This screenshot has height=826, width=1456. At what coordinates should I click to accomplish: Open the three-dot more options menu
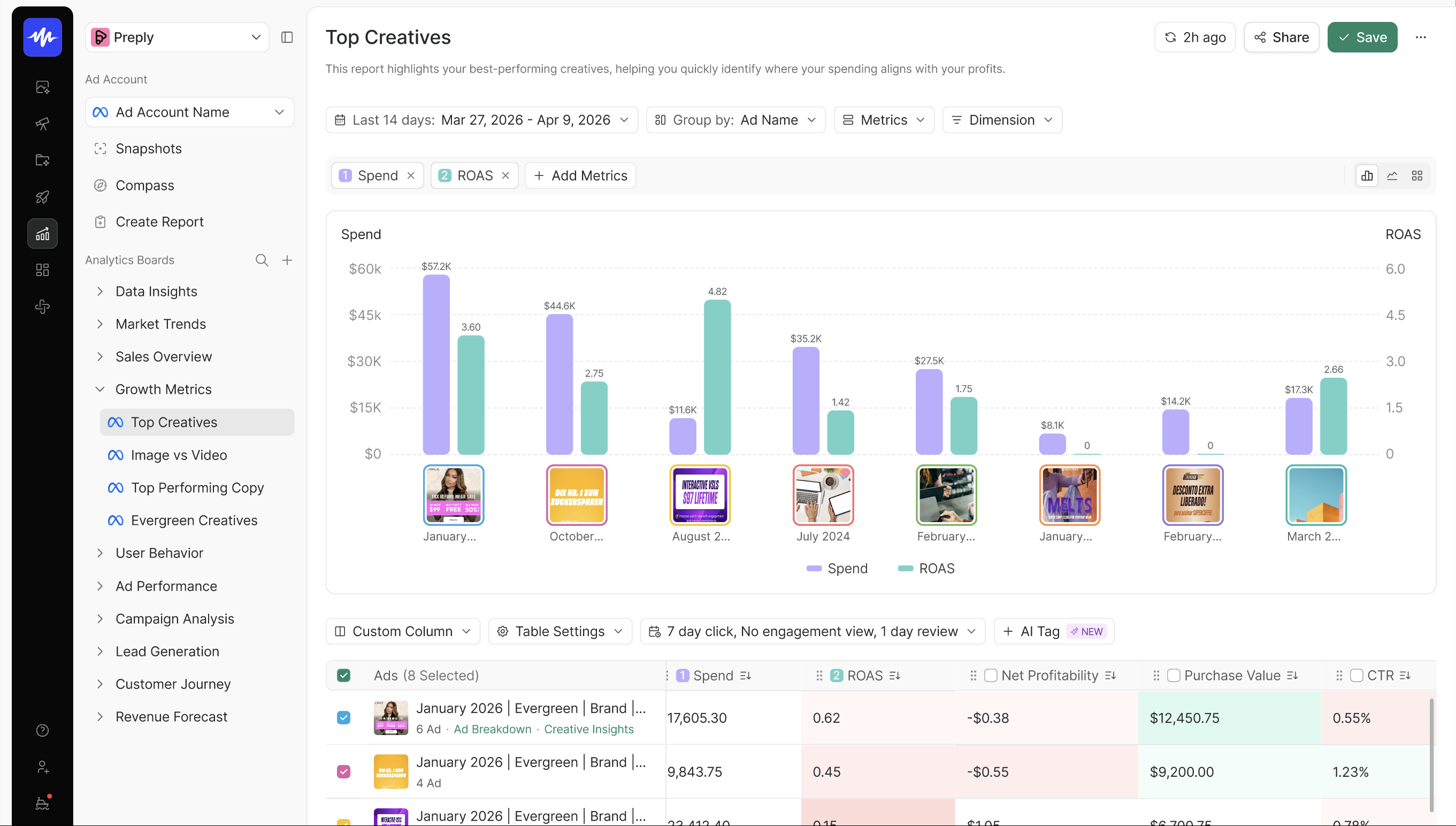click(1420, 37)
